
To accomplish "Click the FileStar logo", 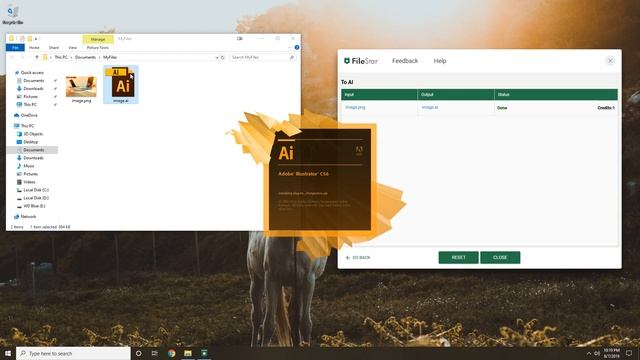I will [361, 61].
